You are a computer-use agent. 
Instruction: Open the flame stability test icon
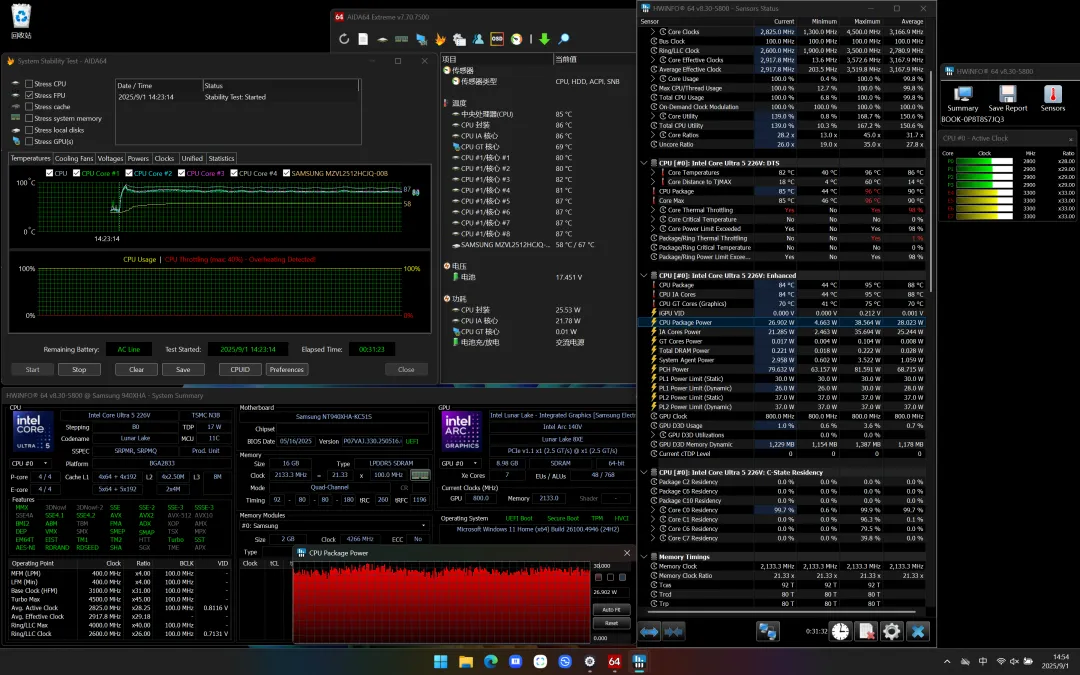440,39
